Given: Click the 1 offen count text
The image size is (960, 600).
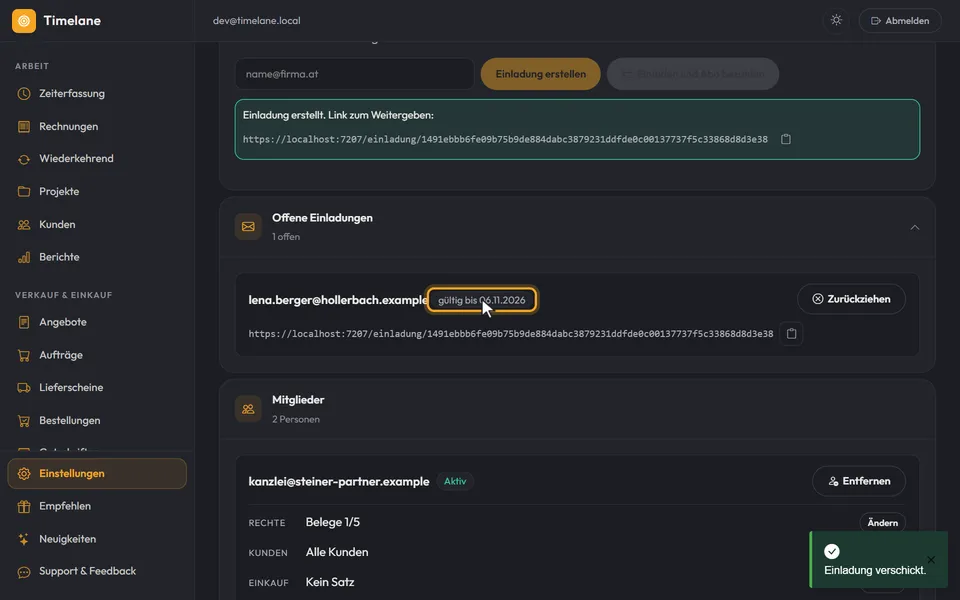Looking at the screenshot, I should 286,236.
